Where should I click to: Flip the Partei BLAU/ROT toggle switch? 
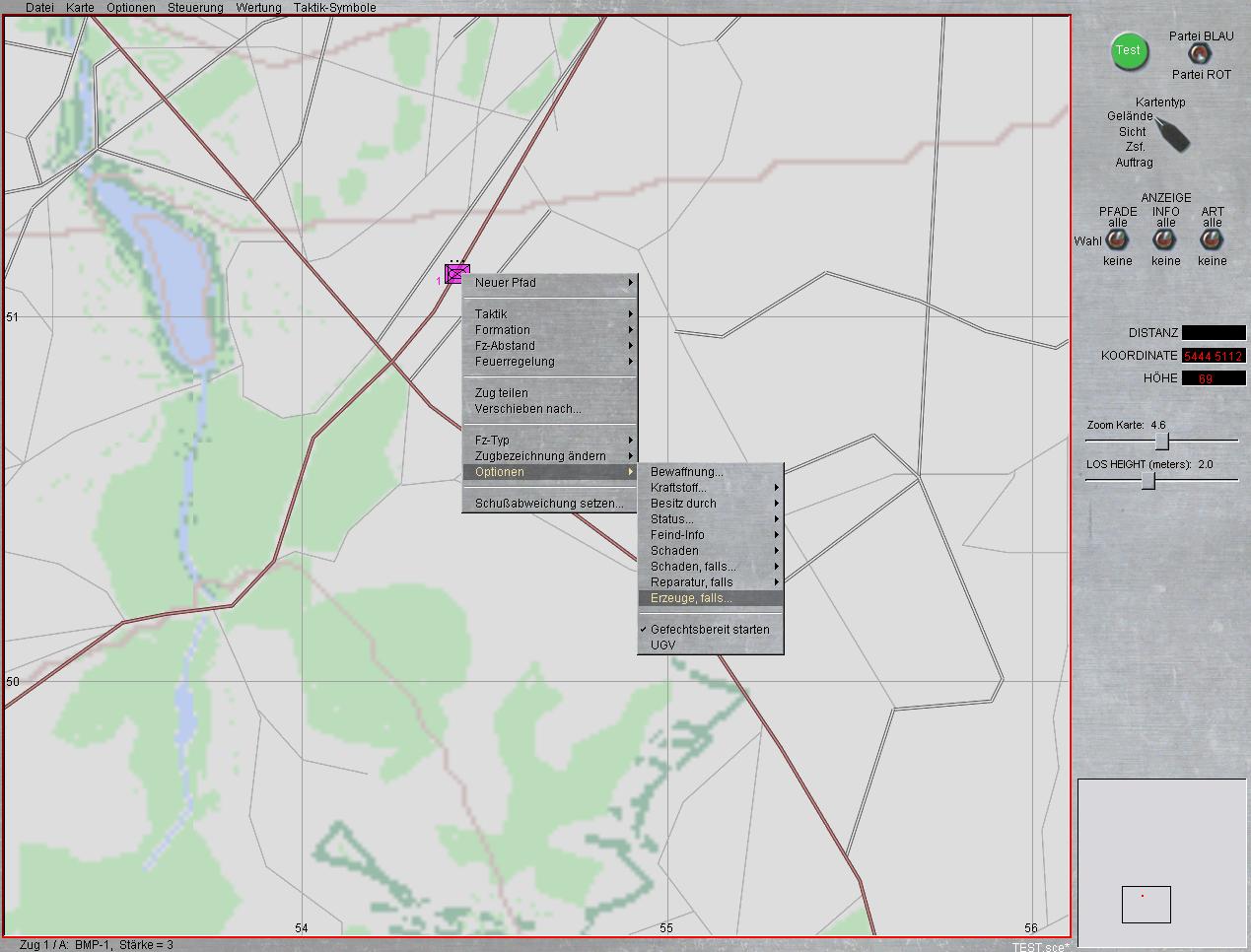click(x=1198, y=54)
